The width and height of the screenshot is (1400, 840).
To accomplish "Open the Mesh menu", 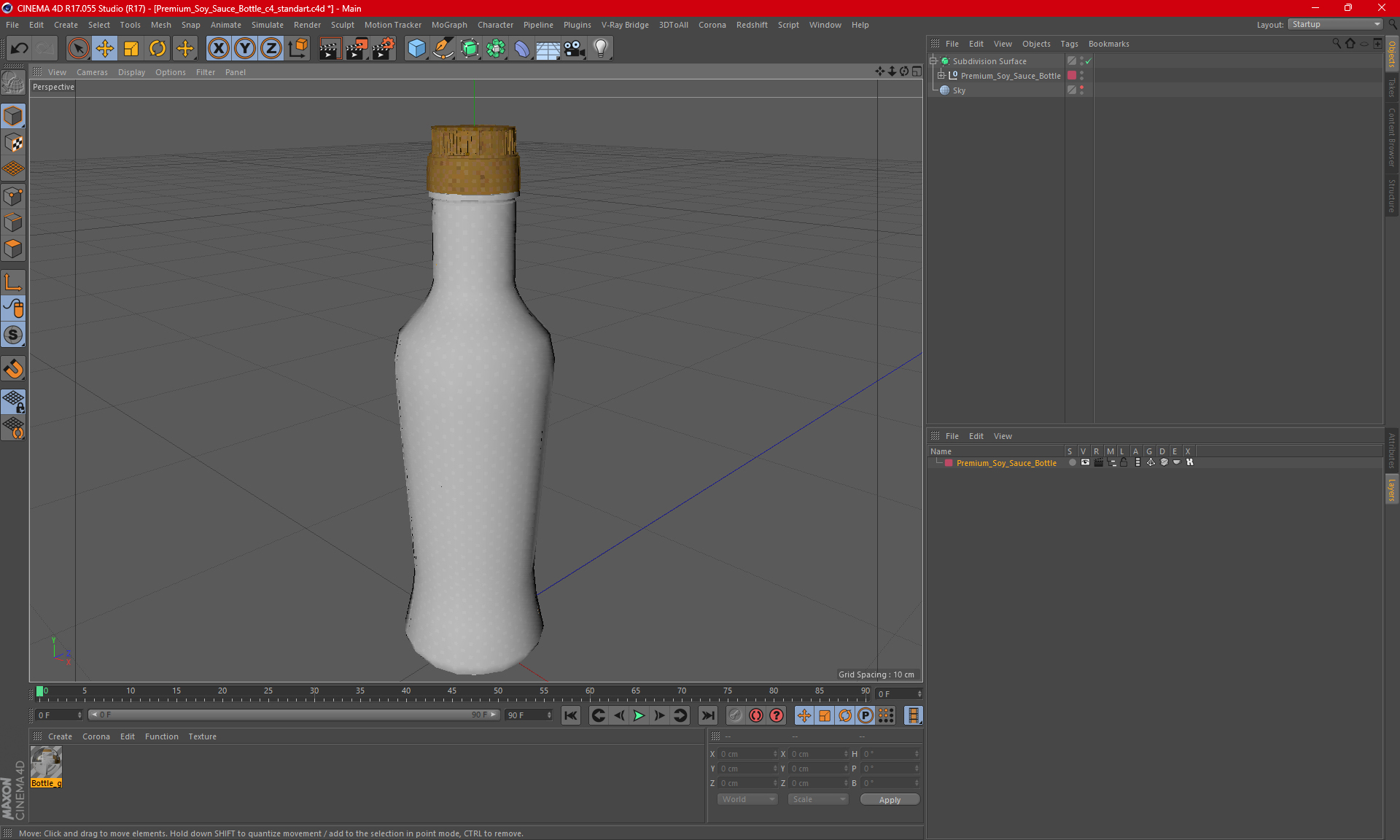I will coord(160,25).
